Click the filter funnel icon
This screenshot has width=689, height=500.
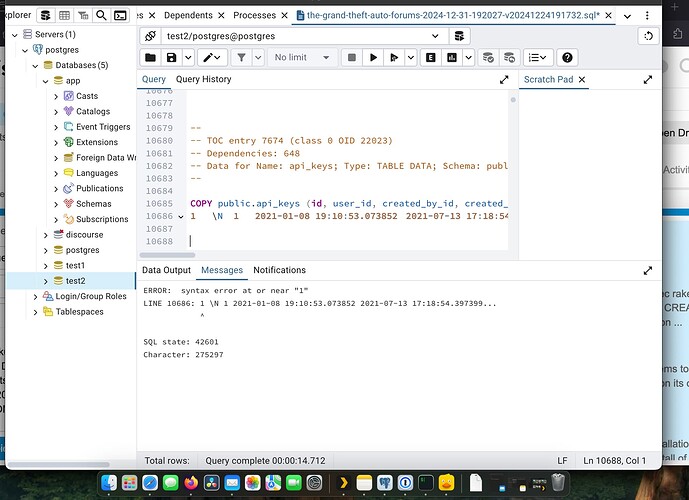[241, 58]
